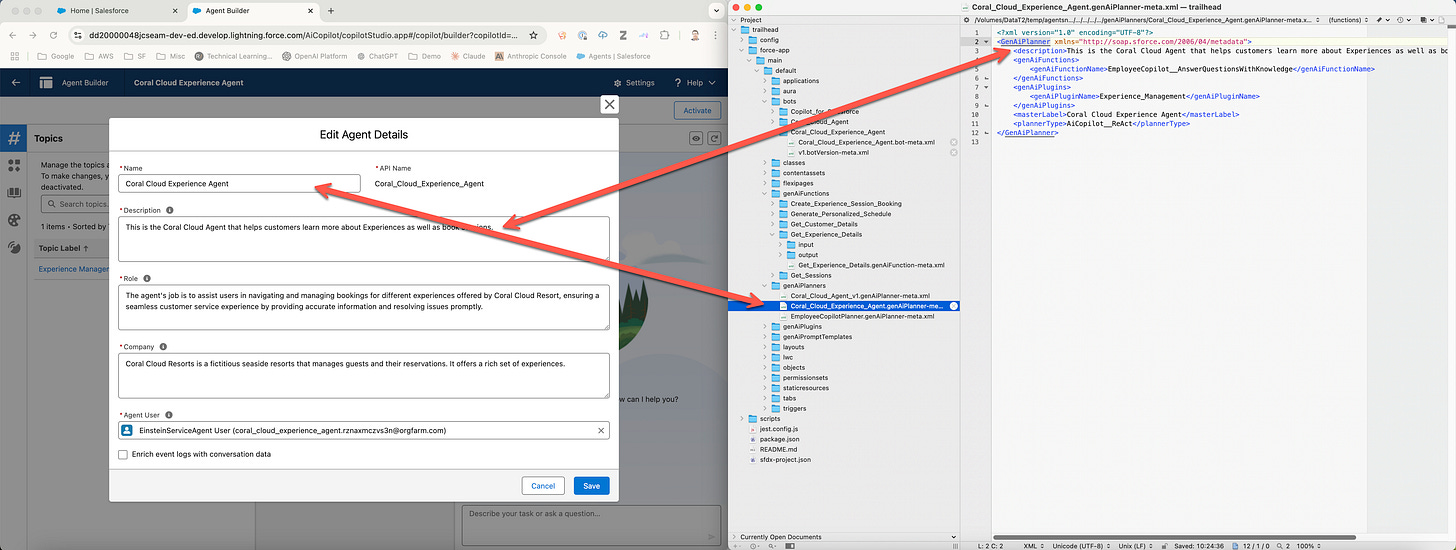
Task: Open the (functions) popup in editor
Action: (x=1347, y=19)
